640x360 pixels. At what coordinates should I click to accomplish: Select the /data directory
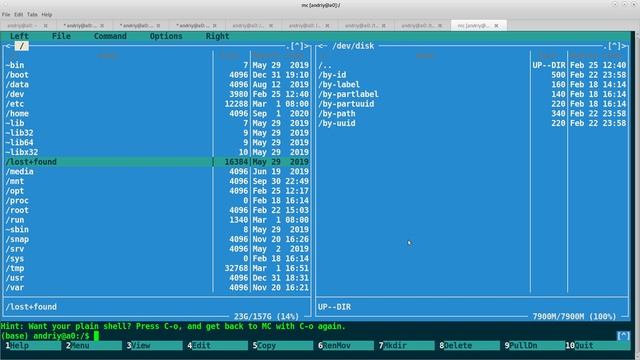point(157,84)
